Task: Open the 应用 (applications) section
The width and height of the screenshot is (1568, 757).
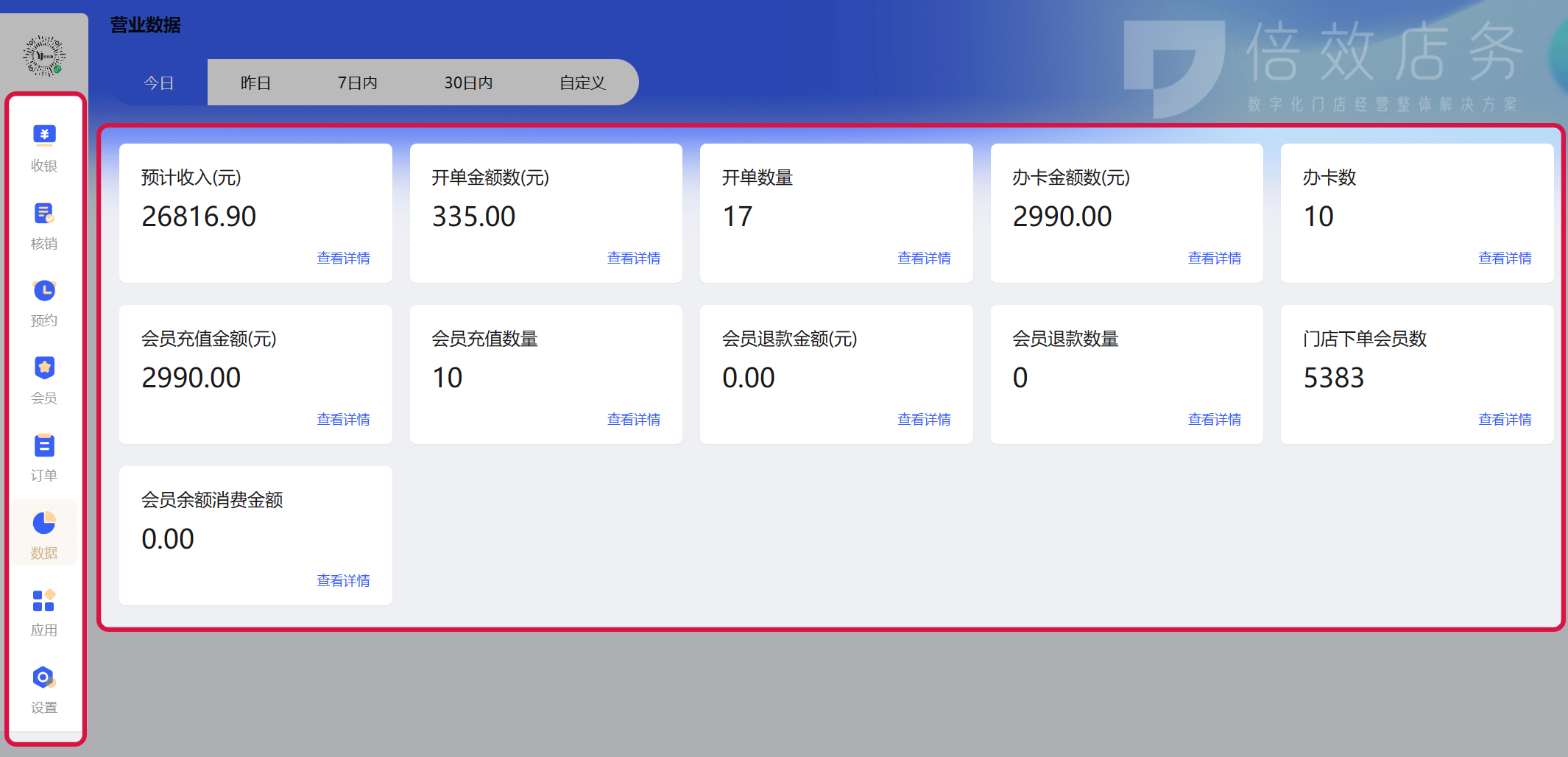Action: (x=44, y=611)
